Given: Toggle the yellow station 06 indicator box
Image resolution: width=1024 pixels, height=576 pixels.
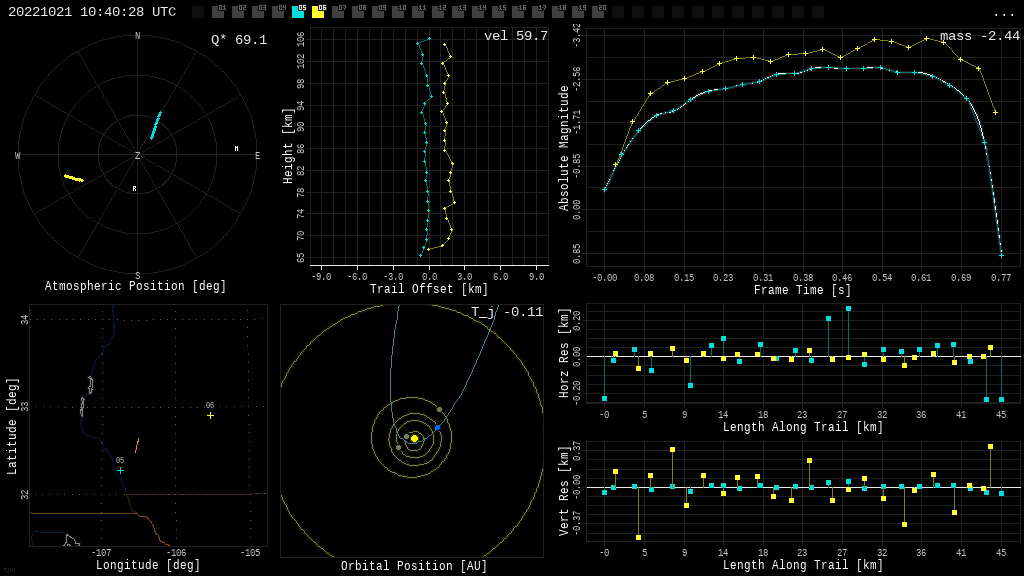Looking at the screenshot, I should 318,12.
